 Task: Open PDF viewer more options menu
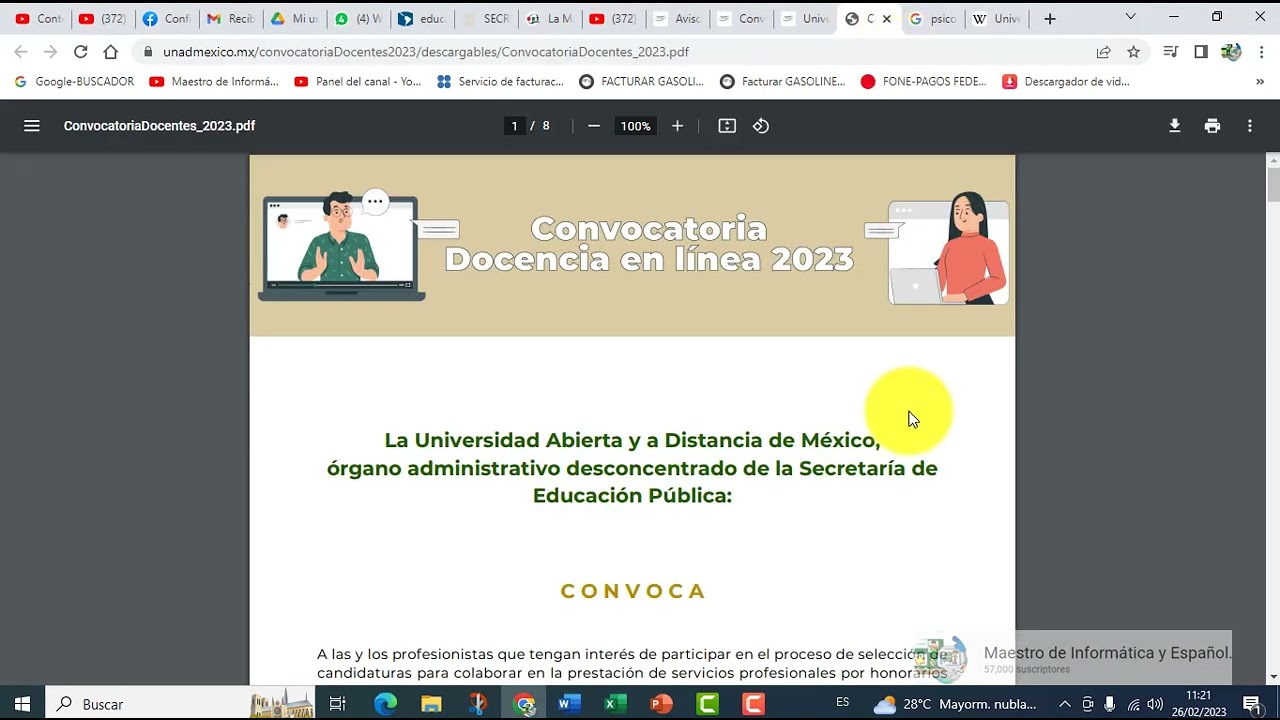(x=1249, y=125)
